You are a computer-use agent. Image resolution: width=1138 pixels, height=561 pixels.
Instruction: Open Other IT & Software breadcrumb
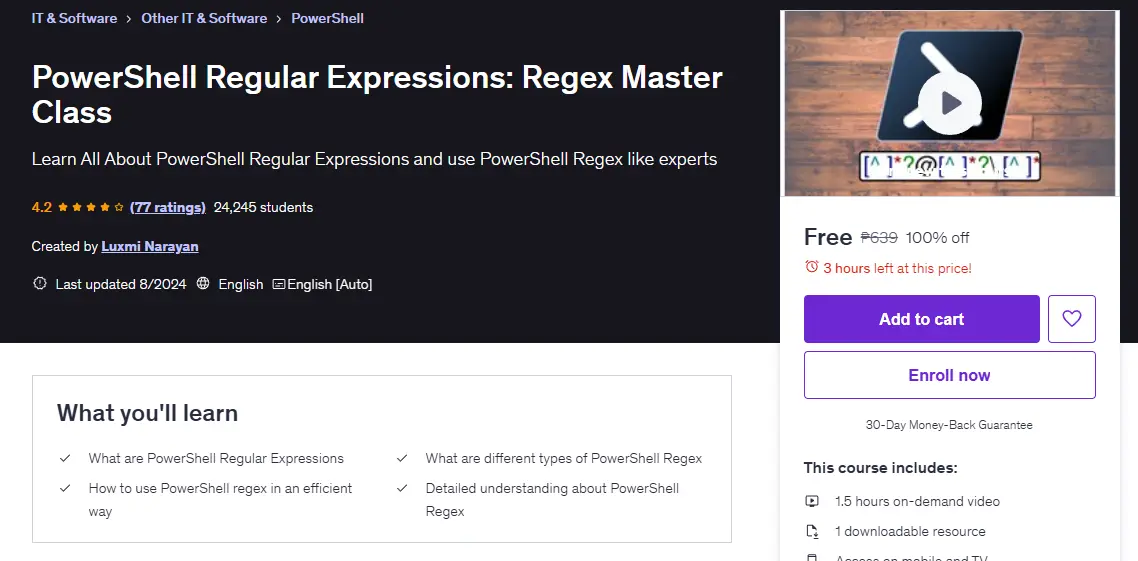204,18
